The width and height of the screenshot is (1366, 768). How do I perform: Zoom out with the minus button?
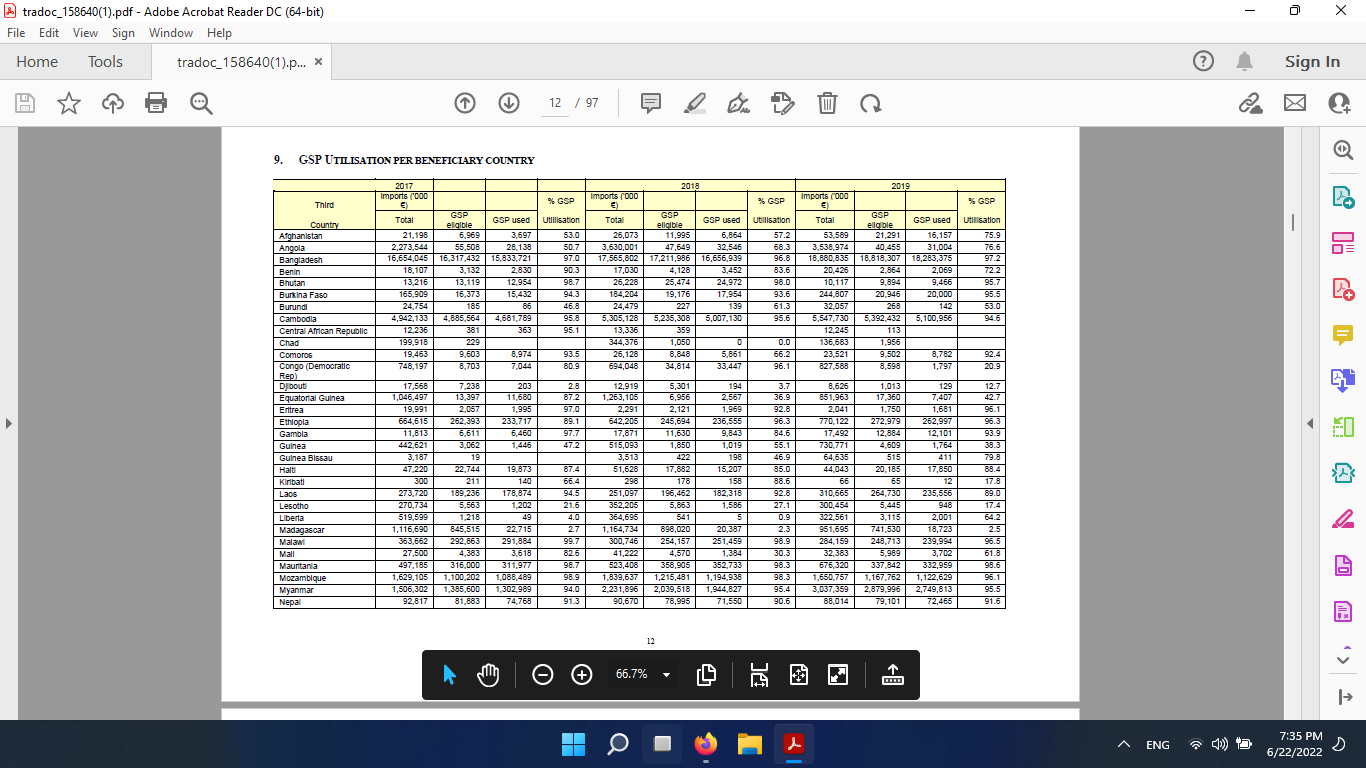click(543, 675)
